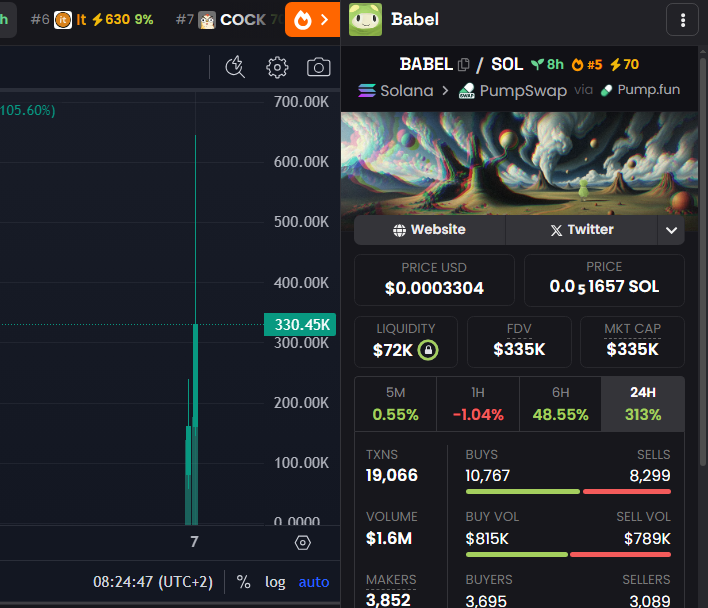Click the token banner image

click(x=519, y=163)
